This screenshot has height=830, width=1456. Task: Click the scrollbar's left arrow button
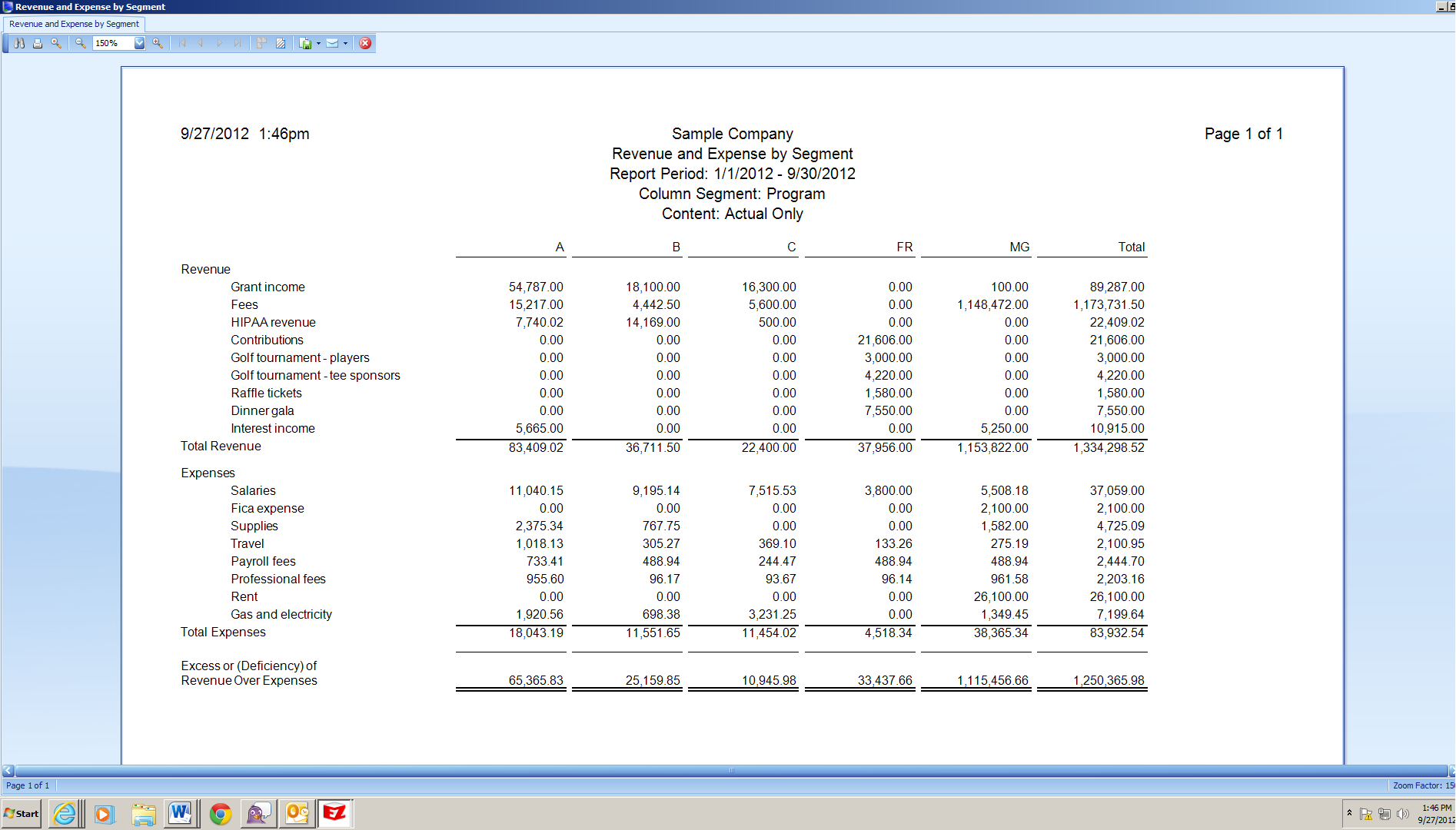click(8, 771)
